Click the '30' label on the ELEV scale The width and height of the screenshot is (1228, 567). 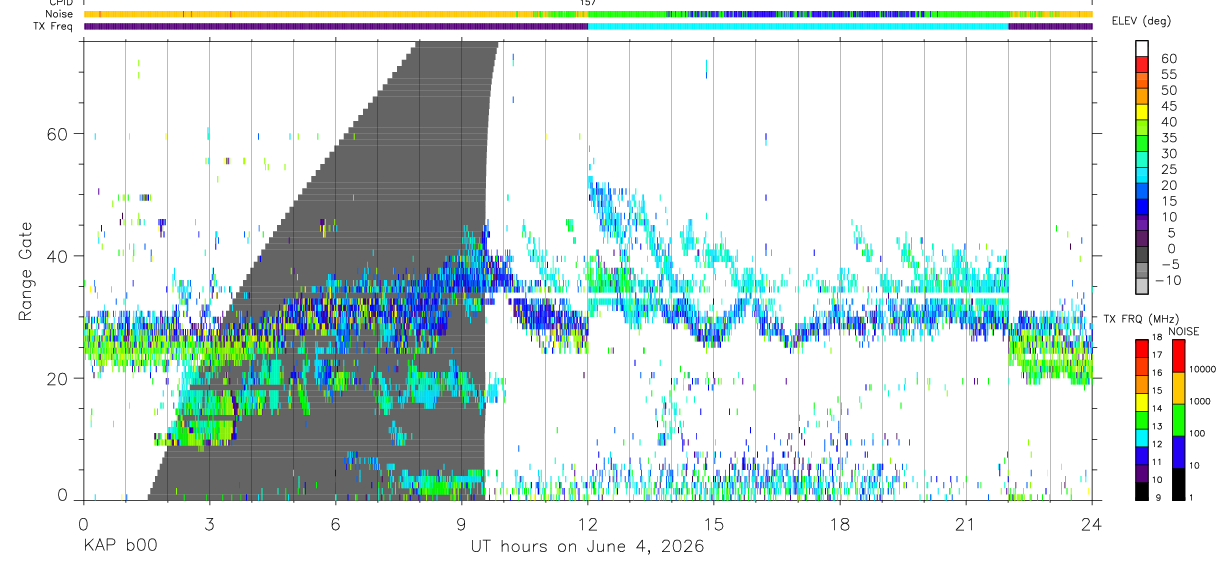pos(1169,153)
